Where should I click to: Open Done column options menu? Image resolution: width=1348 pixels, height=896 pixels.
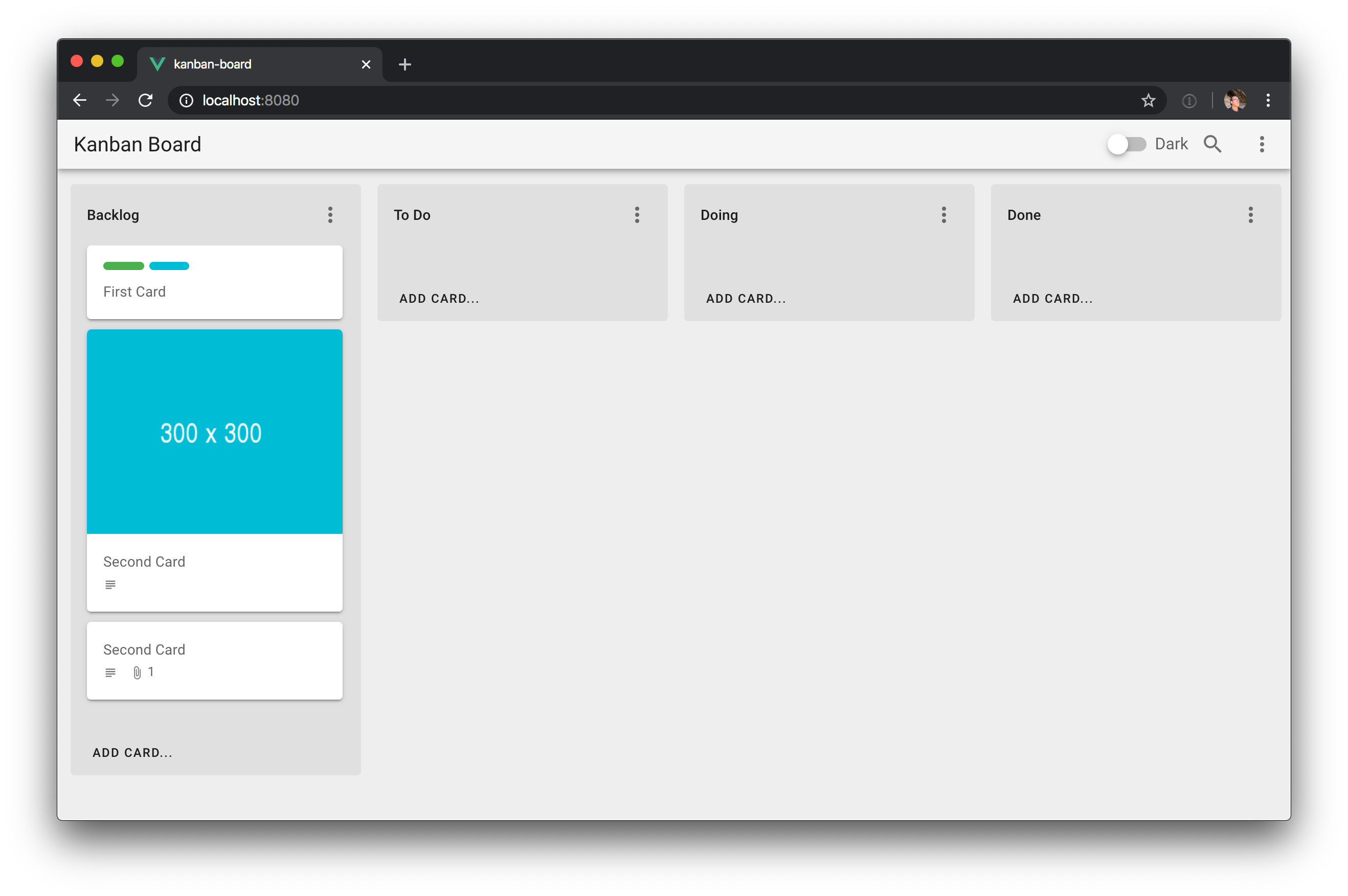pos(1250,215)
